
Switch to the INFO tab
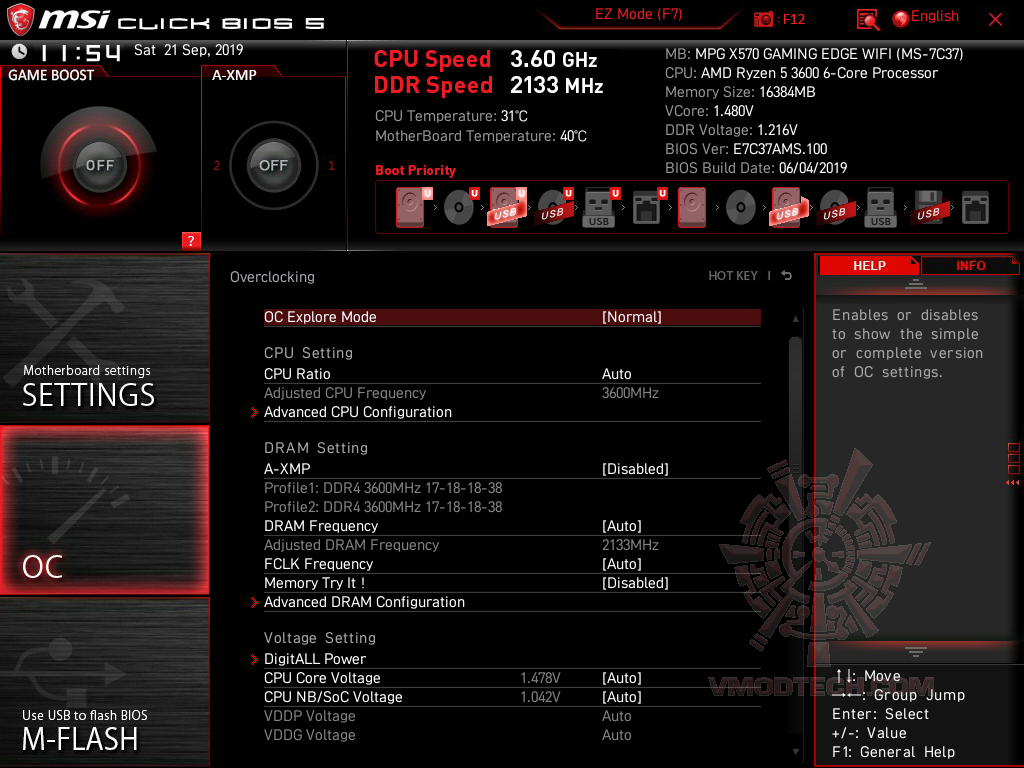(970, 265)
